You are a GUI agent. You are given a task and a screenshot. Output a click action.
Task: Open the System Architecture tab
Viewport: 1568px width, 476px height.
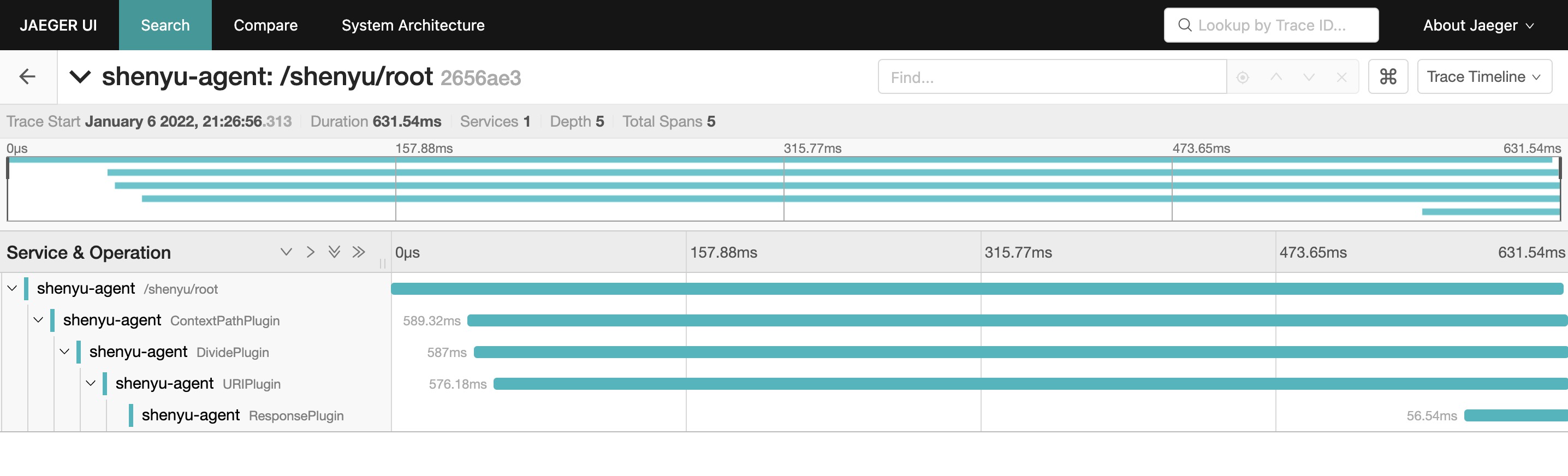tap(413, 25)
